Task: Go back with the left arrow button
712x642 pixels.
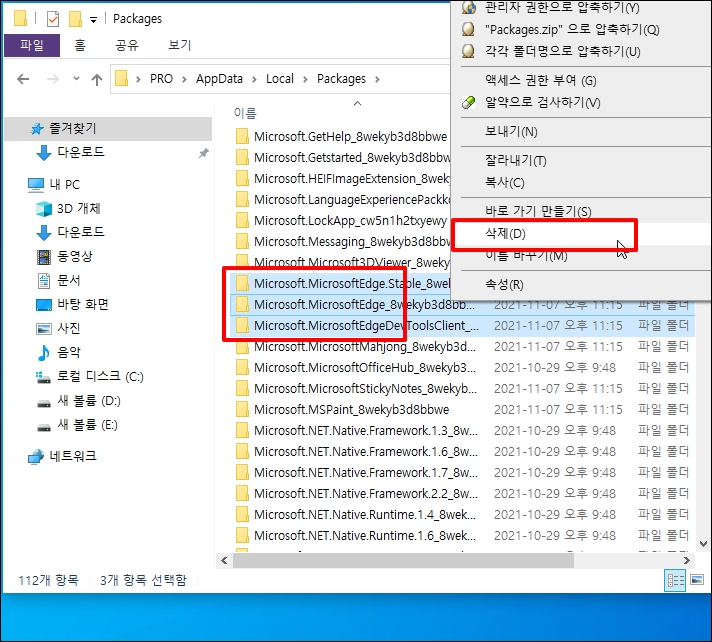Action: (x=23, y=79)
